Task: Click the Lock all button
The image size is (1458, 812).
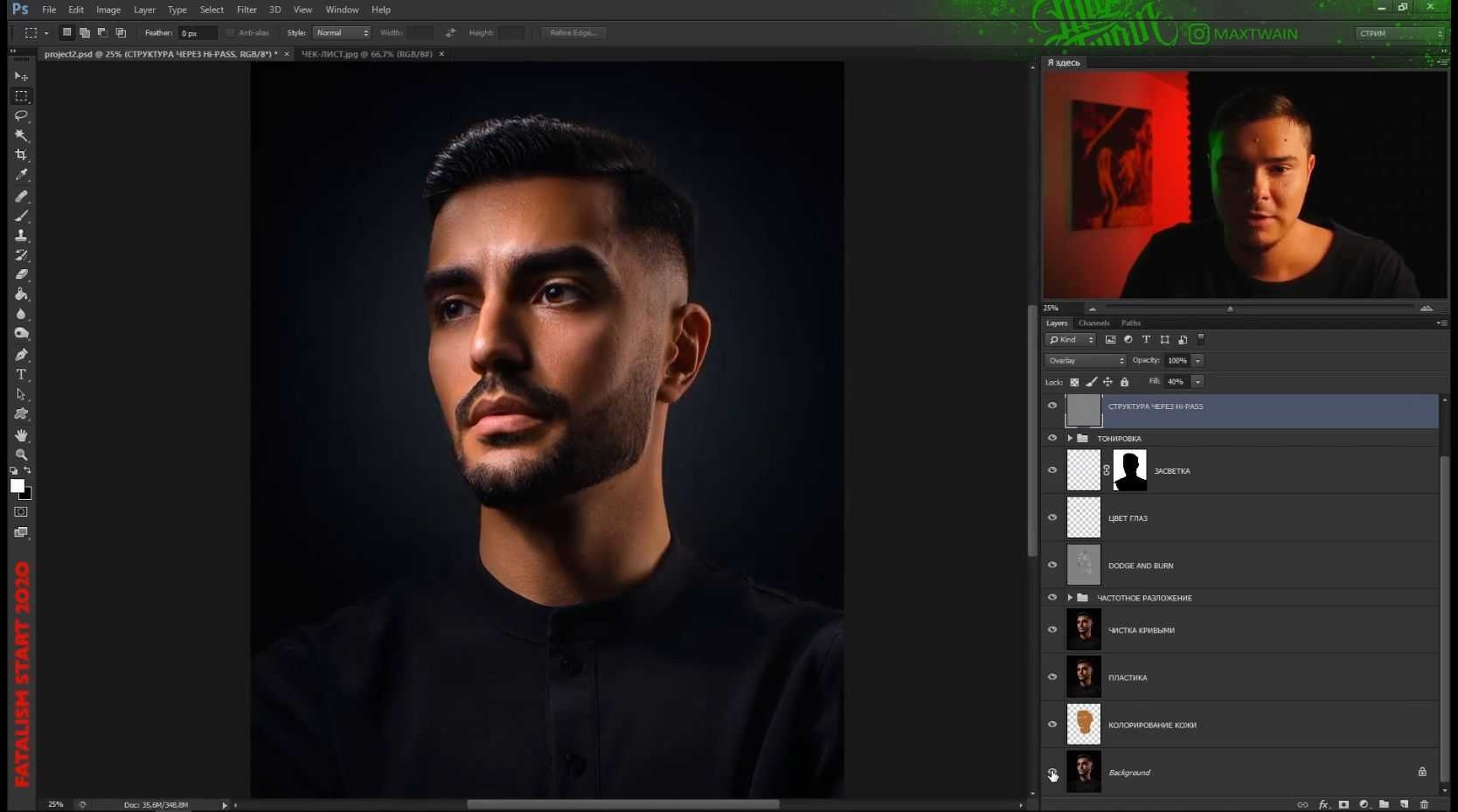Action: (1125, 382)
